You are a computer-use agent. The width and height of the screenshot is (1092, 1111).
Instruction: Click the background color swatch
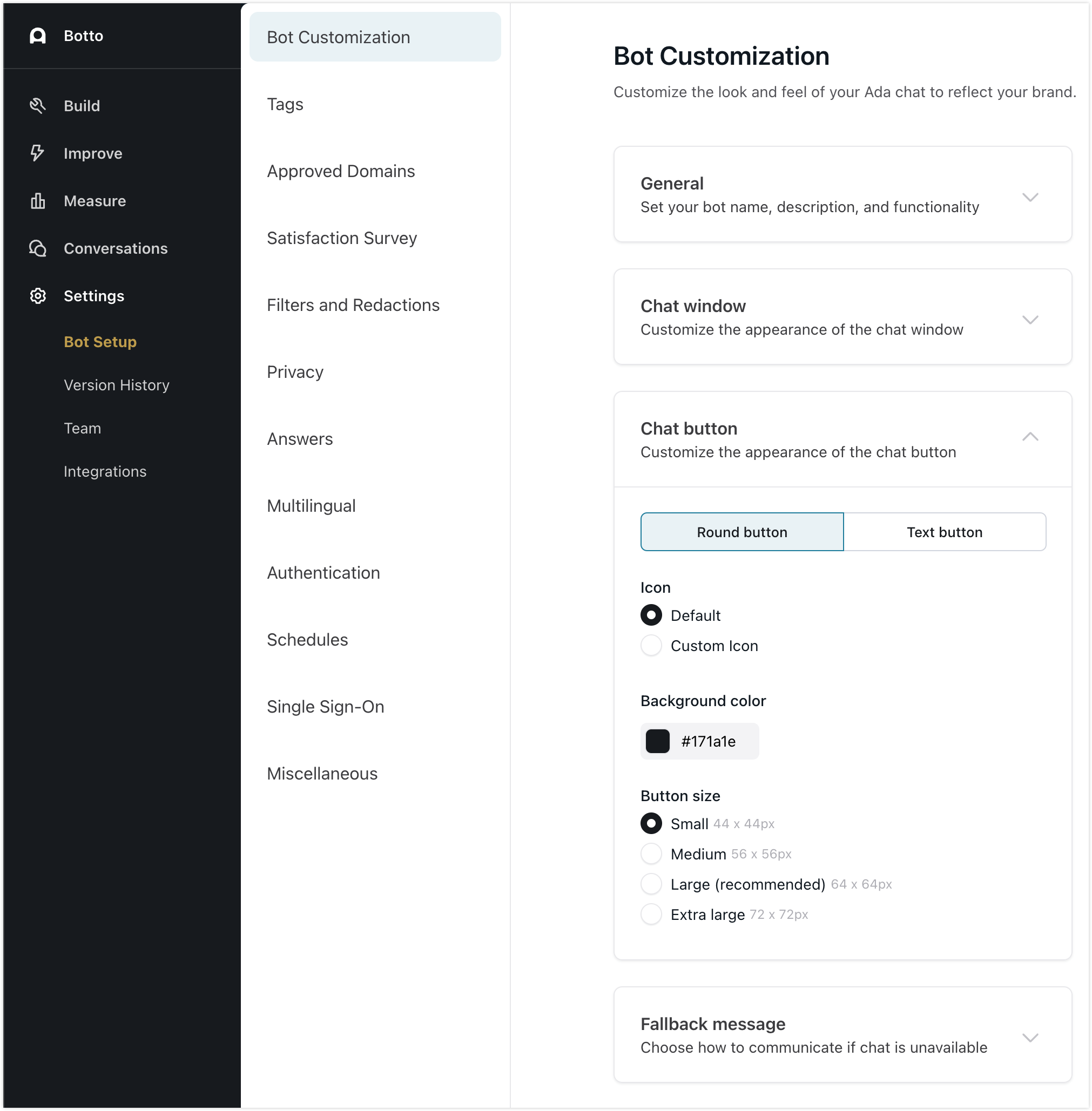click(x=657, y=741)
